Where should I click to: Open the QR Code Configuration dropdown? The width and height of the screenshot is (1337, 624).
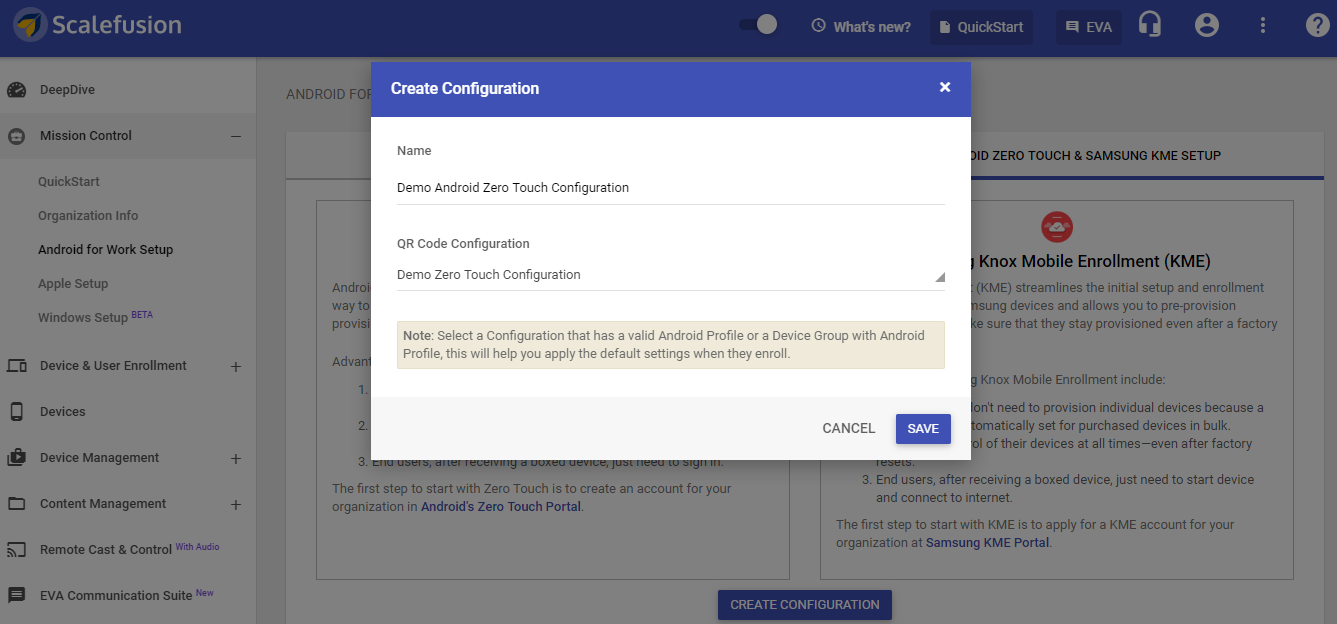pyautogui.click(x=671, y=275)
